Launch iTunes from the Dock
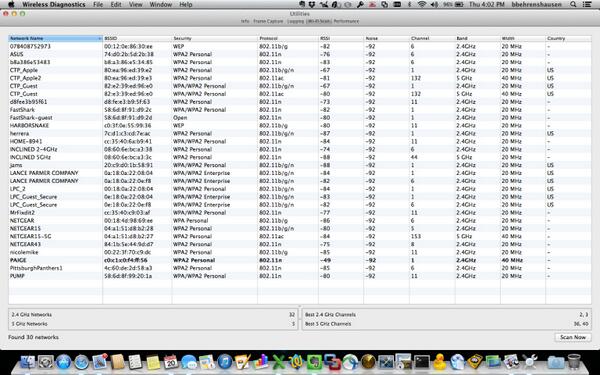 [x=225, y=362]
